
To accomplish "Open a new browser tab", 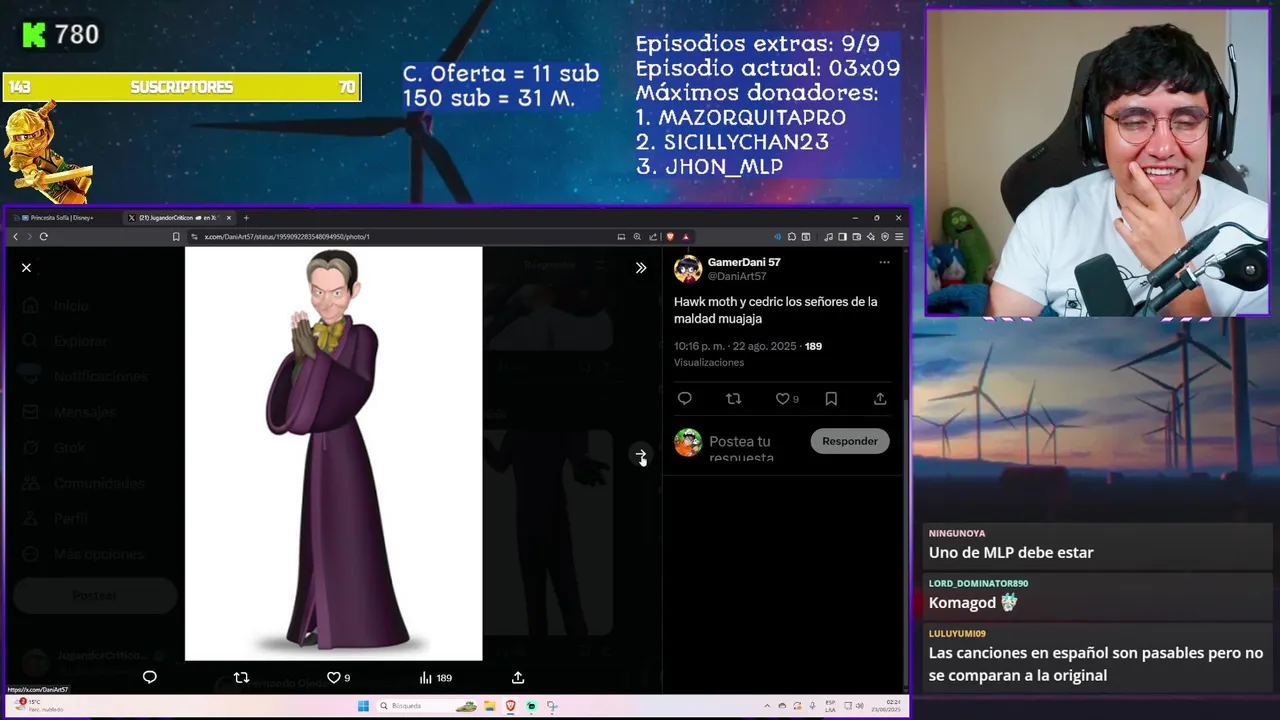I will (246, 217).
